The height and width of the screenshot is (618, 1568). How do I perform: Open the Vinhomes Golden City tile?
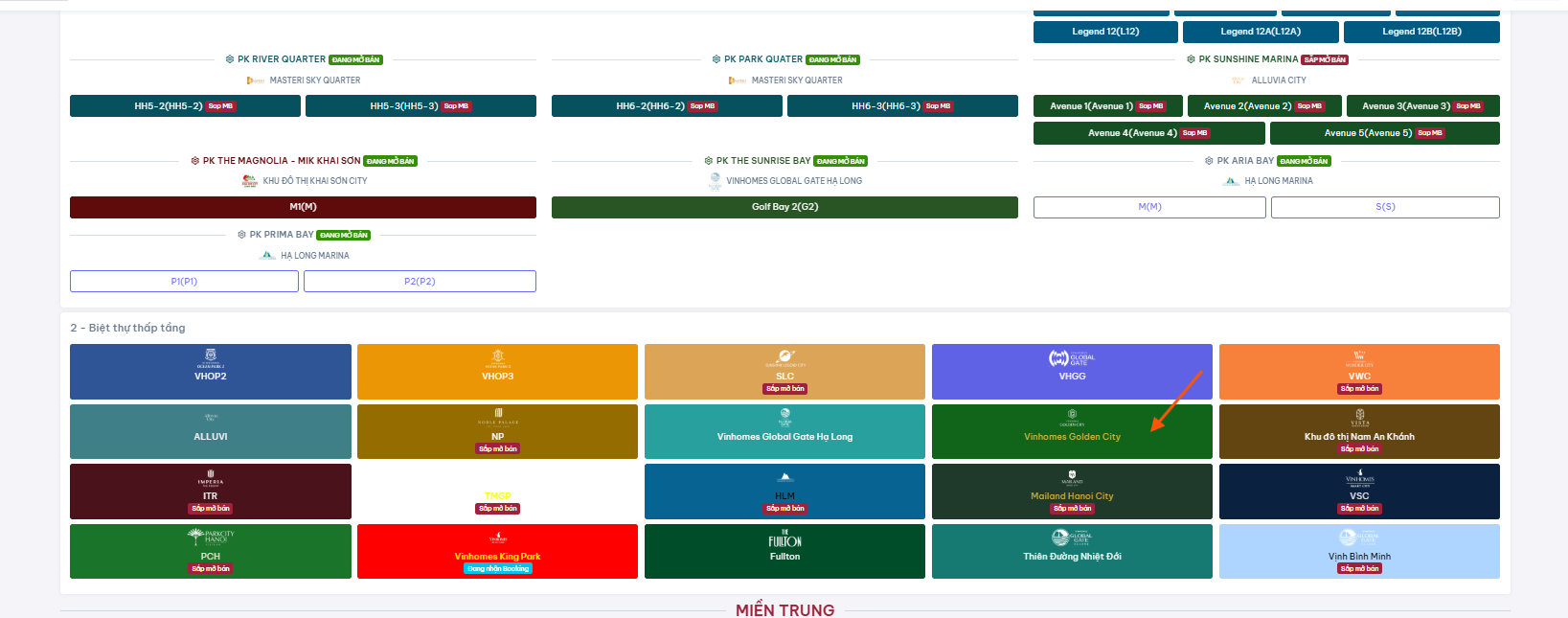tap(1072, 431)
